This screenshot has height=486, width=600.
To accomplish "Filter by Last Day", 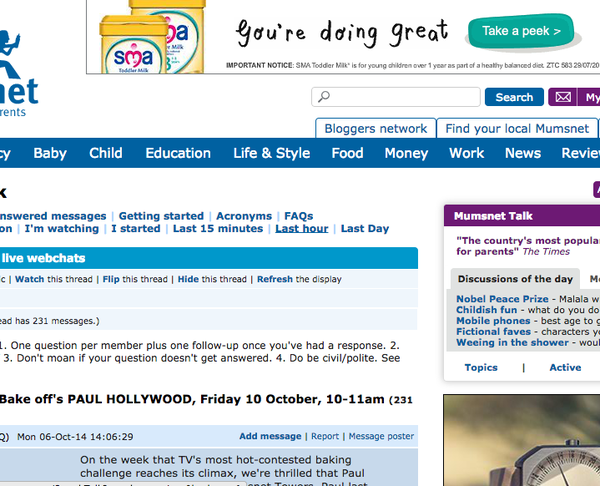I will pyautogui.click(x=365, y=228).
